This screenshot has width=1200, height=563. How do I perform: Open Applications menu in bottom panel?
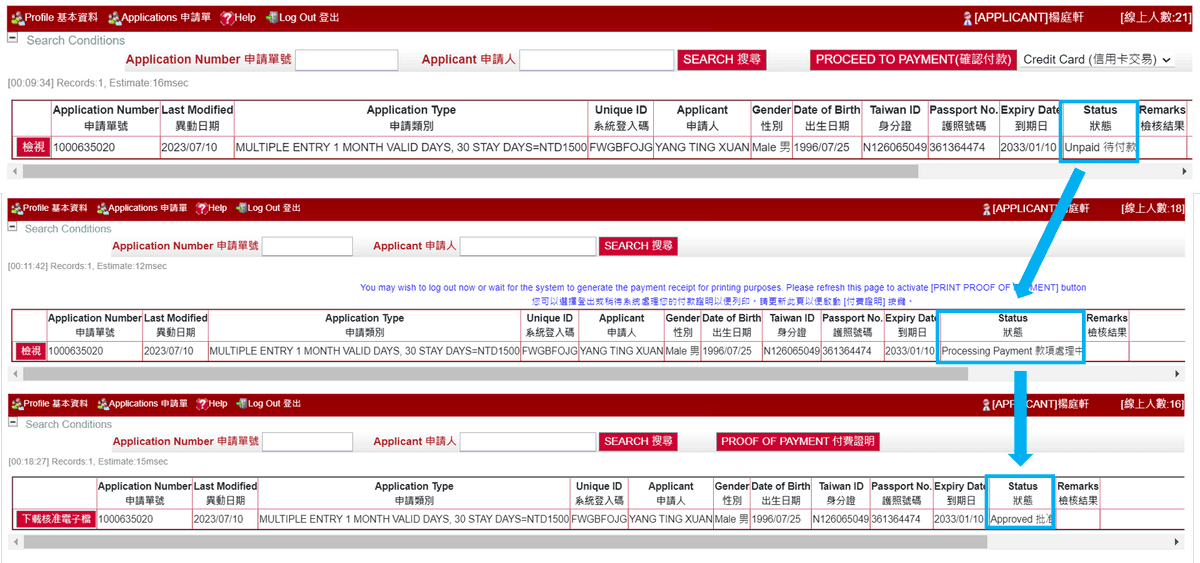pyautogui.click(x=141, y=403)
